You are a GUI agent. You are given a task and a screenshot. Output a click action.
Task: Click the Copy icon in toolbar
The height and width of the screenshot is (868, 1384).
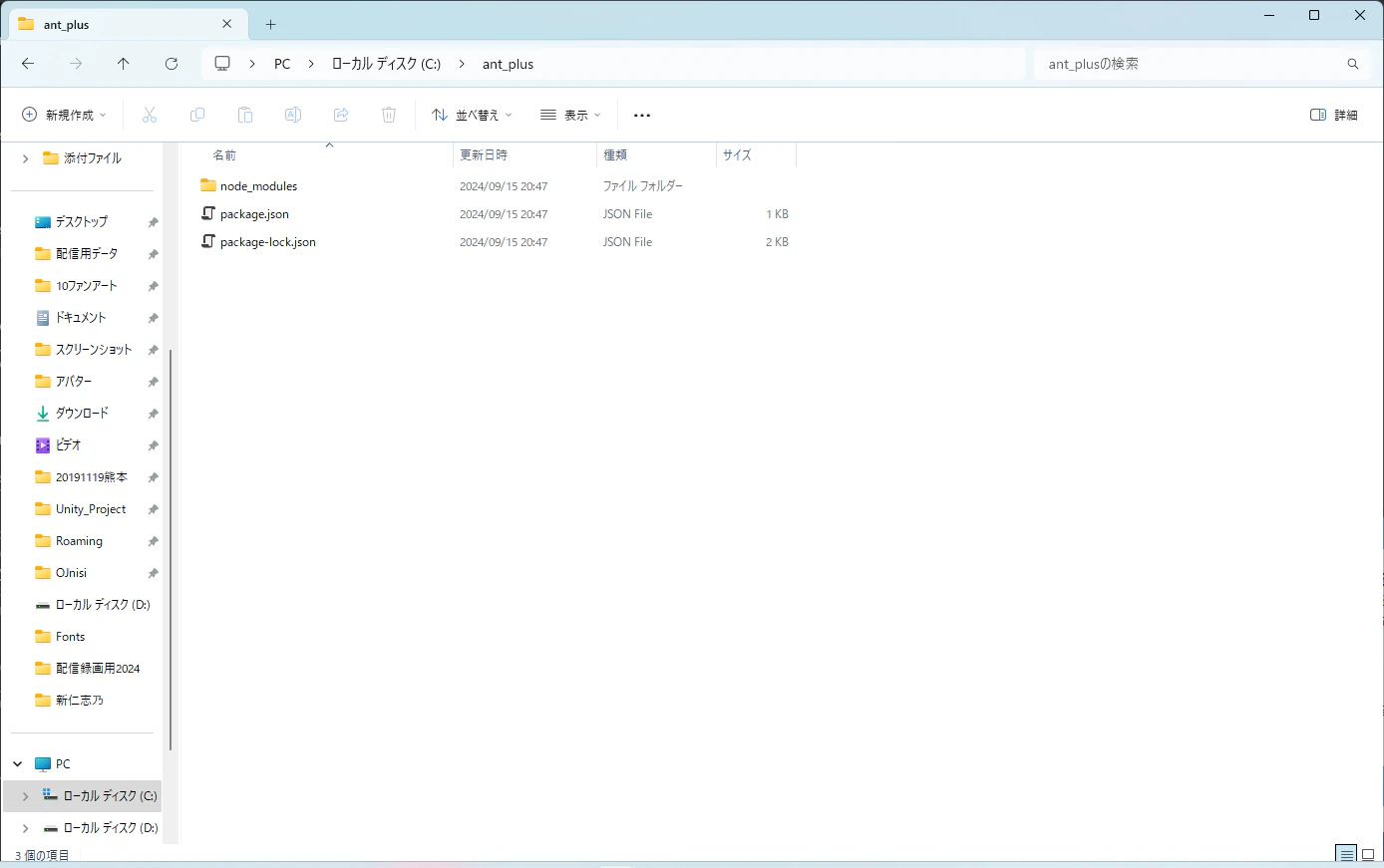[197, 116]
